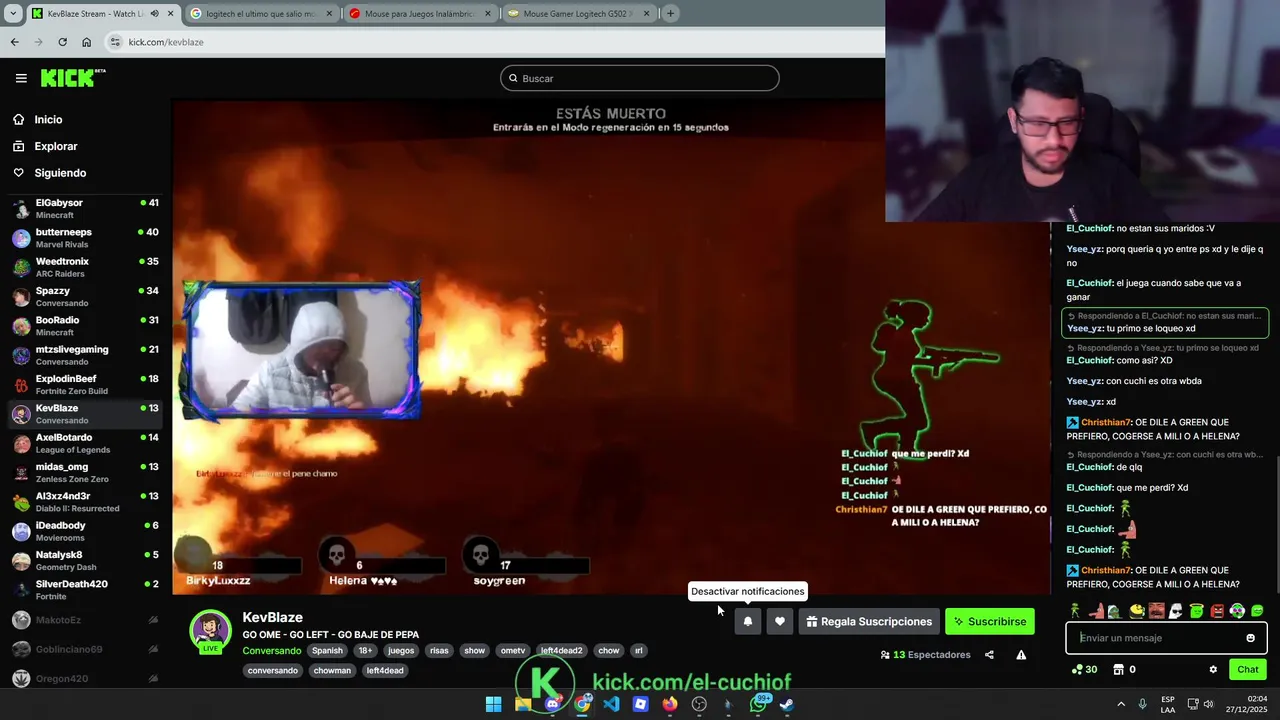Open ExplodinBeef channel in sidebar

coord(86,384)
